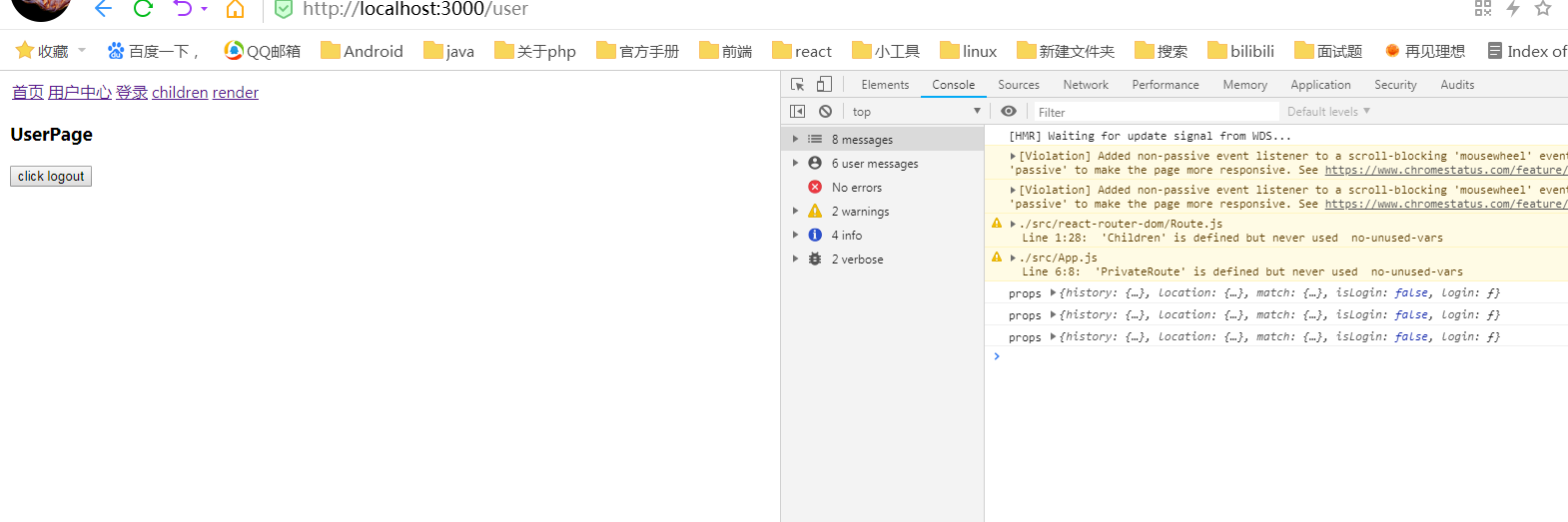1568x522 pixels.
Task: Expand the first props object log
Action: click(x=1053, y=293)
